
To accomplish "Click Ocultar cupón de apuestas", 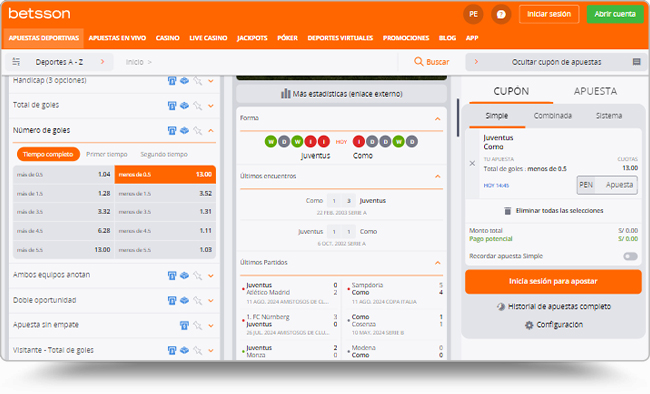I will [556, 62].
